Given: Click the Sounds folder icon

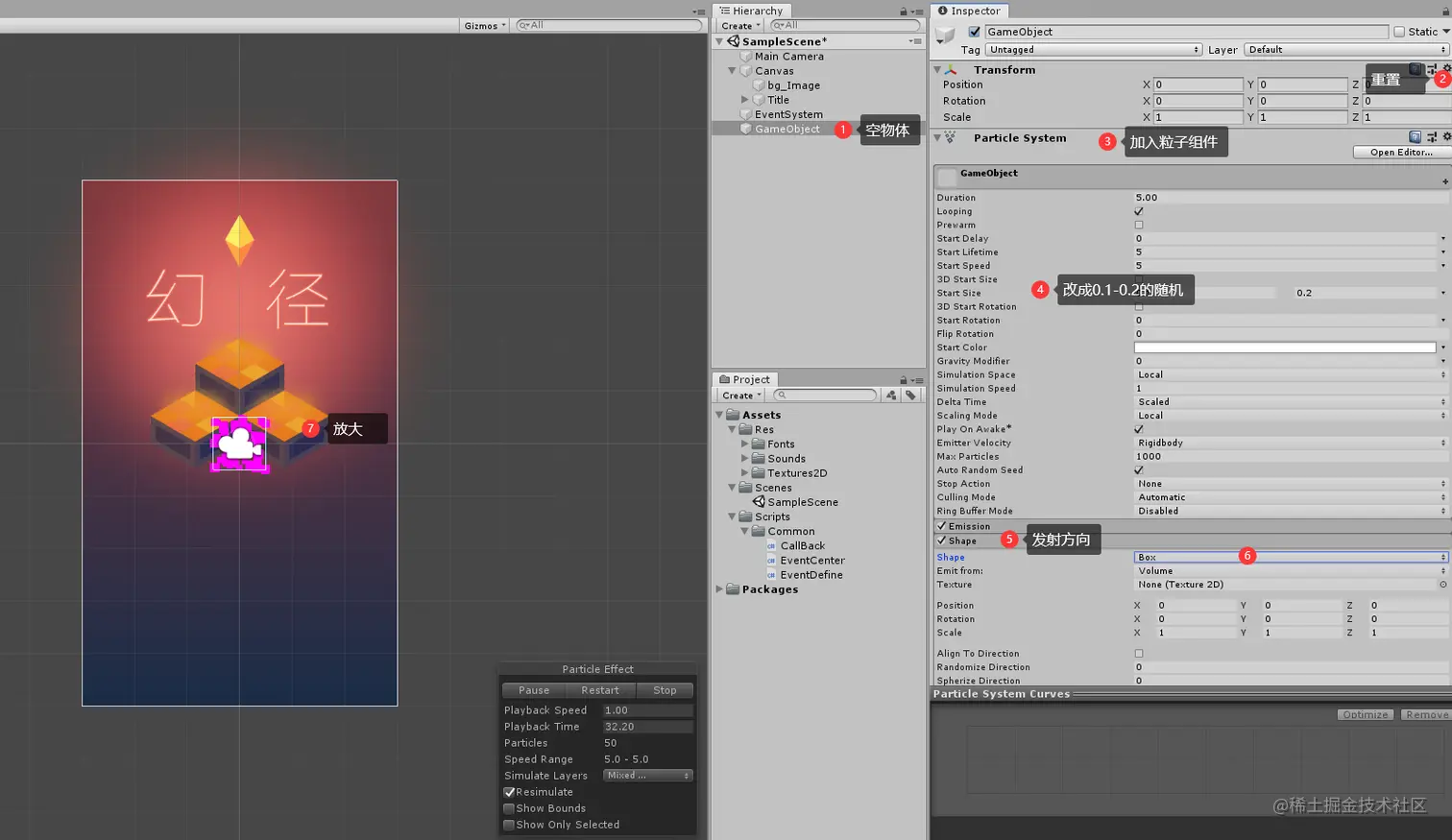Looking at the screenshot, I should click(x=759, y=459).
